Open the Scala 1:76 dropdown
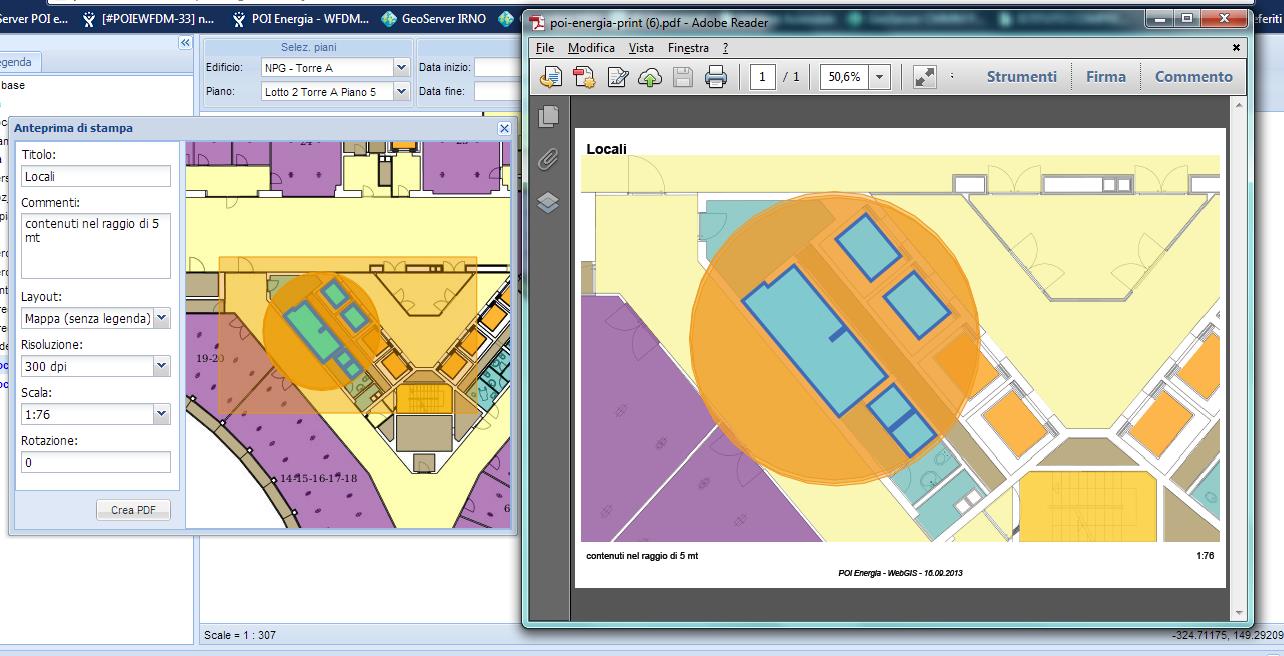The height and width of the screenshot is (656, 1284). click(x=162, y=414)
